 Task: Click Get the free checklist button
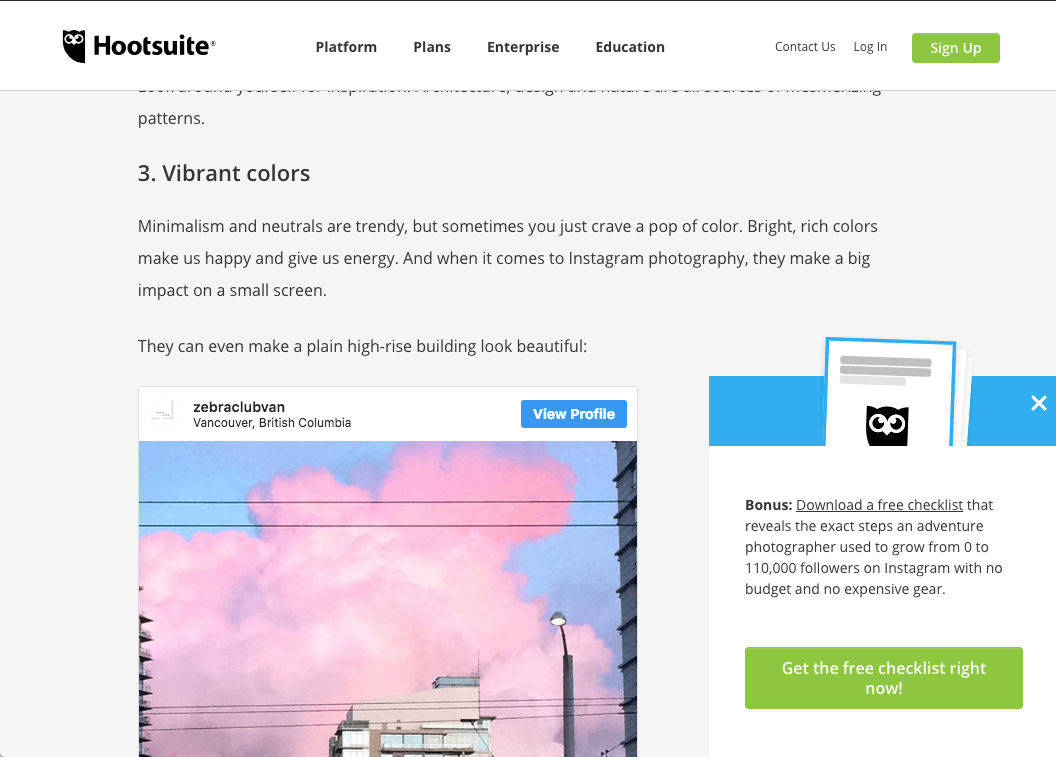(884, 678)
